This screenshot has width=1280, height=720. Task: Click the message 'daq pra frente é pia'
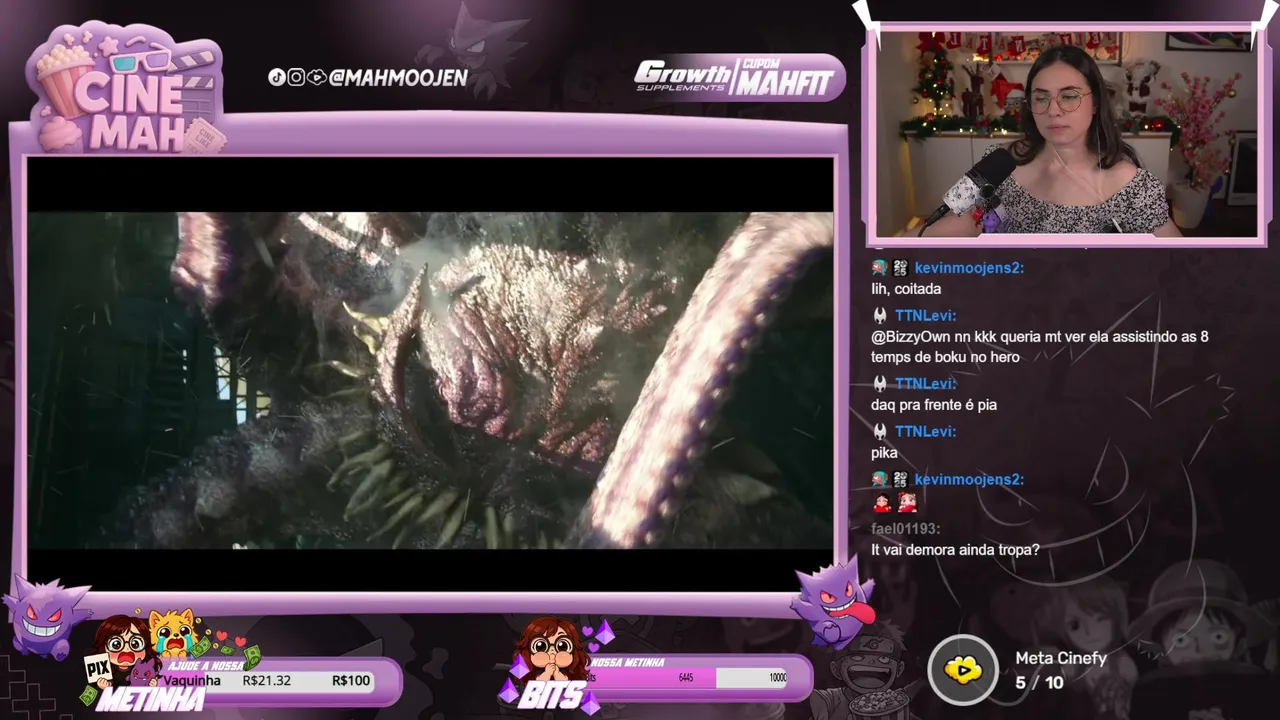click(x=934, y=405)
